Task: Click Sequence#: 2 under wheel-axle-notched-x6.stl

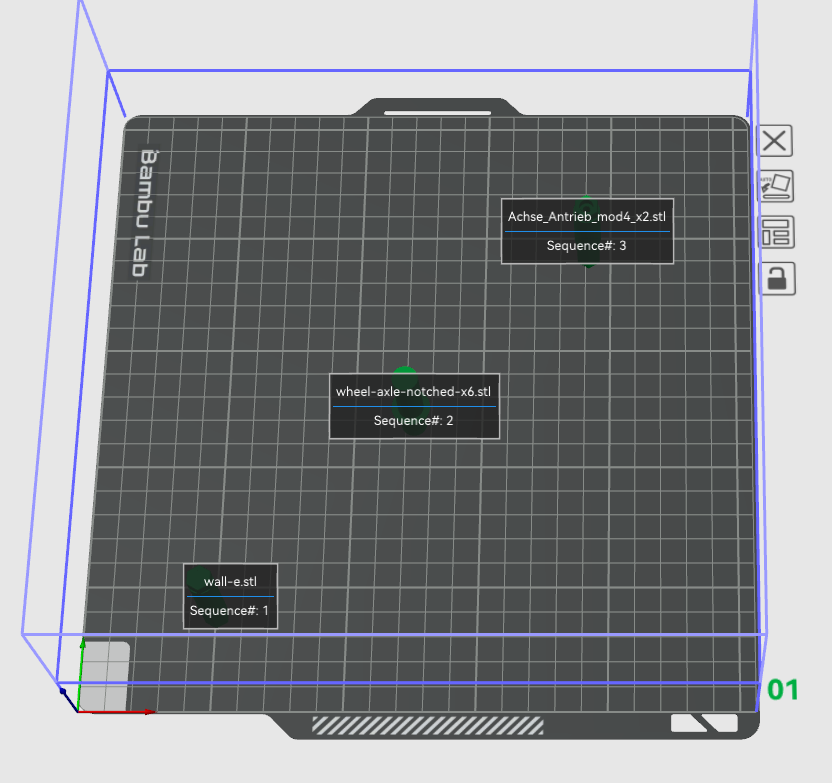Action: pos(414,420)
